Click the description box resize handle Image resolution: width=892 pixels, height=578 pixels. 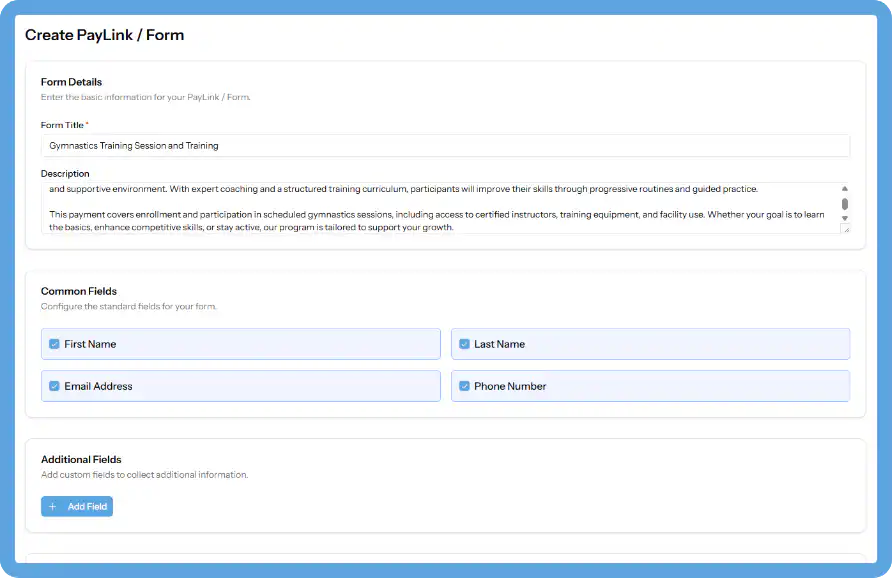point(847,232)
